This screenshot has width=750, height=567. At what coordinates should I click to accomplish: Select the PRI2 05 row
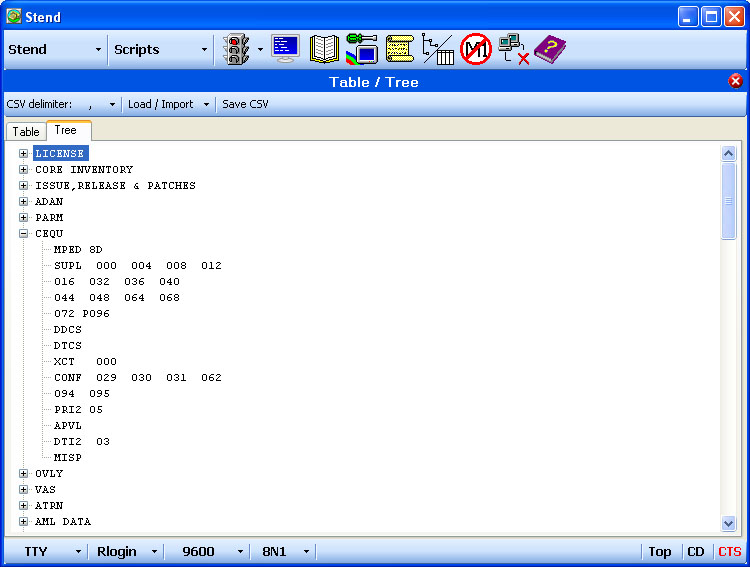click(x=78, y=410)
